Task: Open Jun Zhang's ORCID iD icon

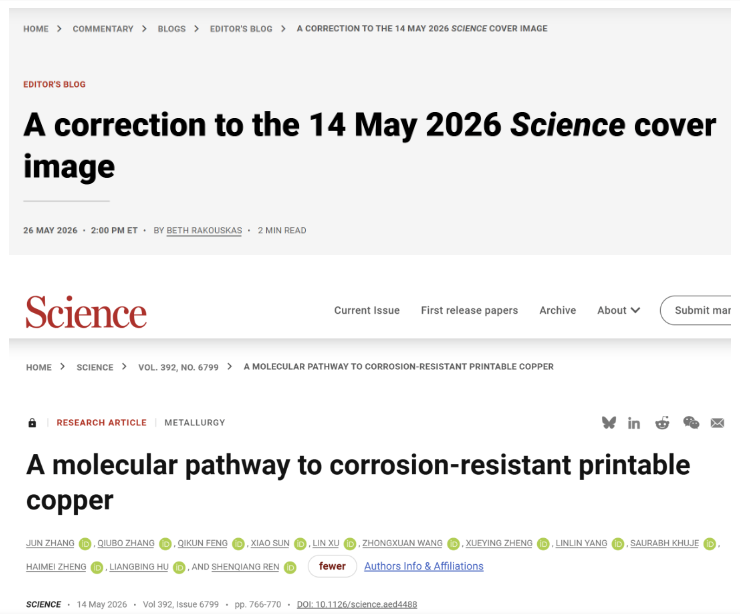Action: pyautogui.click(x=85, y=544)
